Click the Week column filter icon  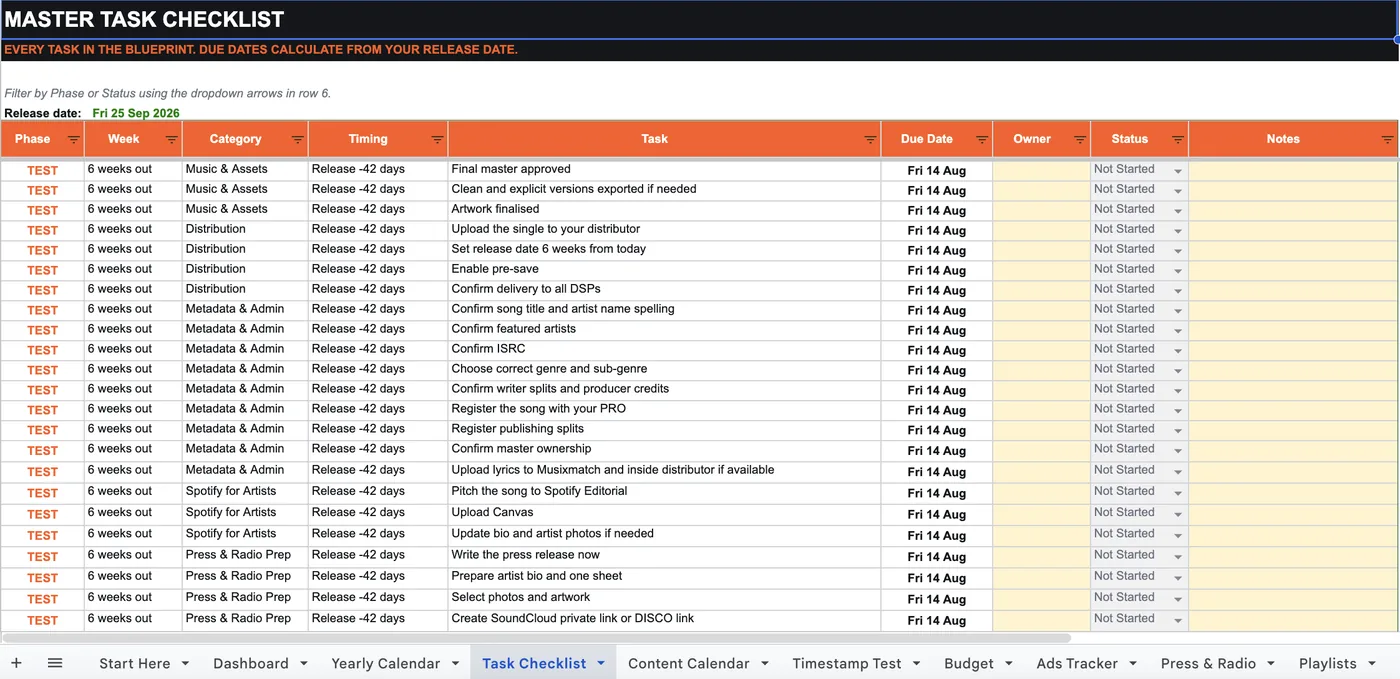171,140
